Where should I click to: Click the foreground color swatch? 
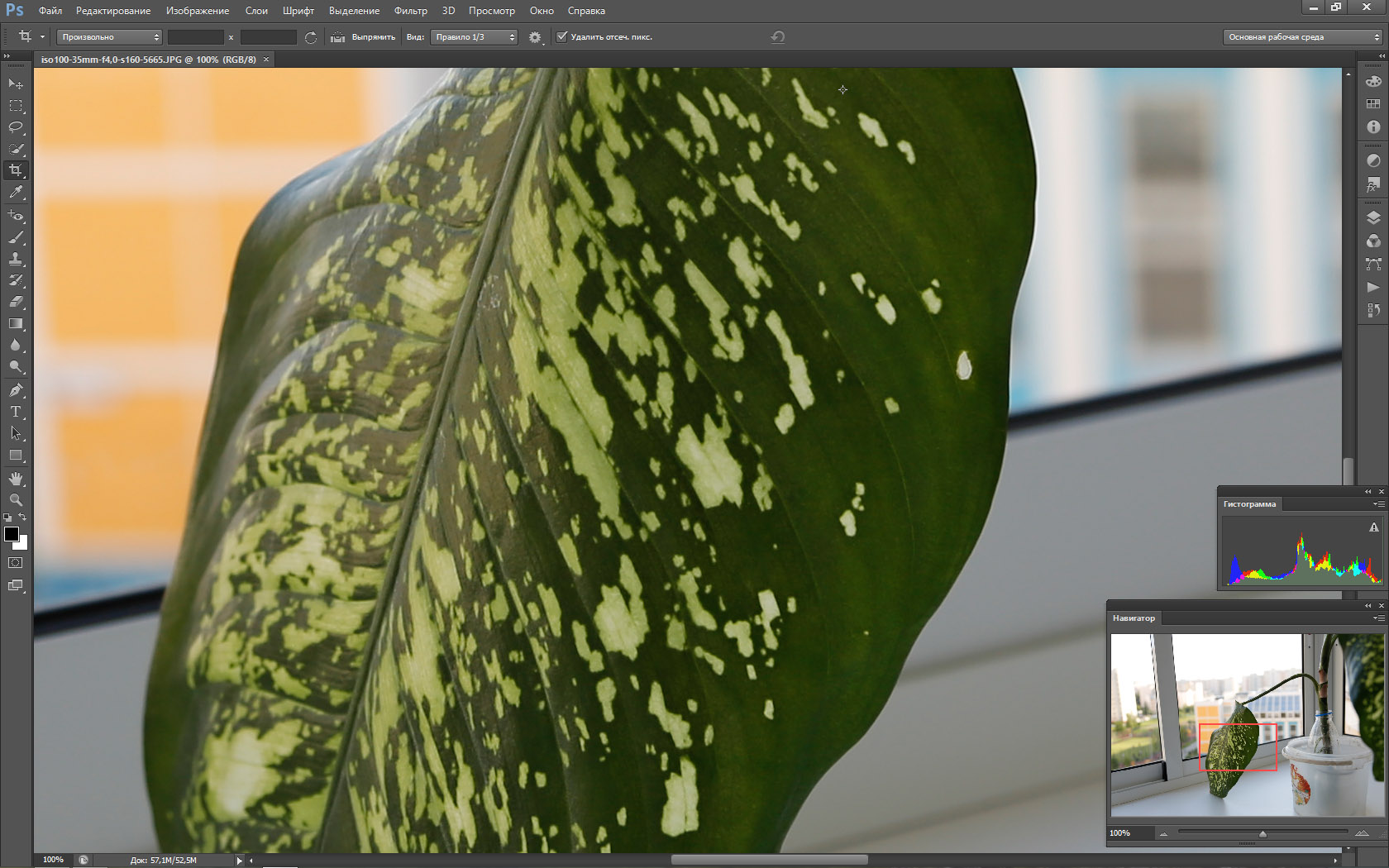(x=12, y=534)
